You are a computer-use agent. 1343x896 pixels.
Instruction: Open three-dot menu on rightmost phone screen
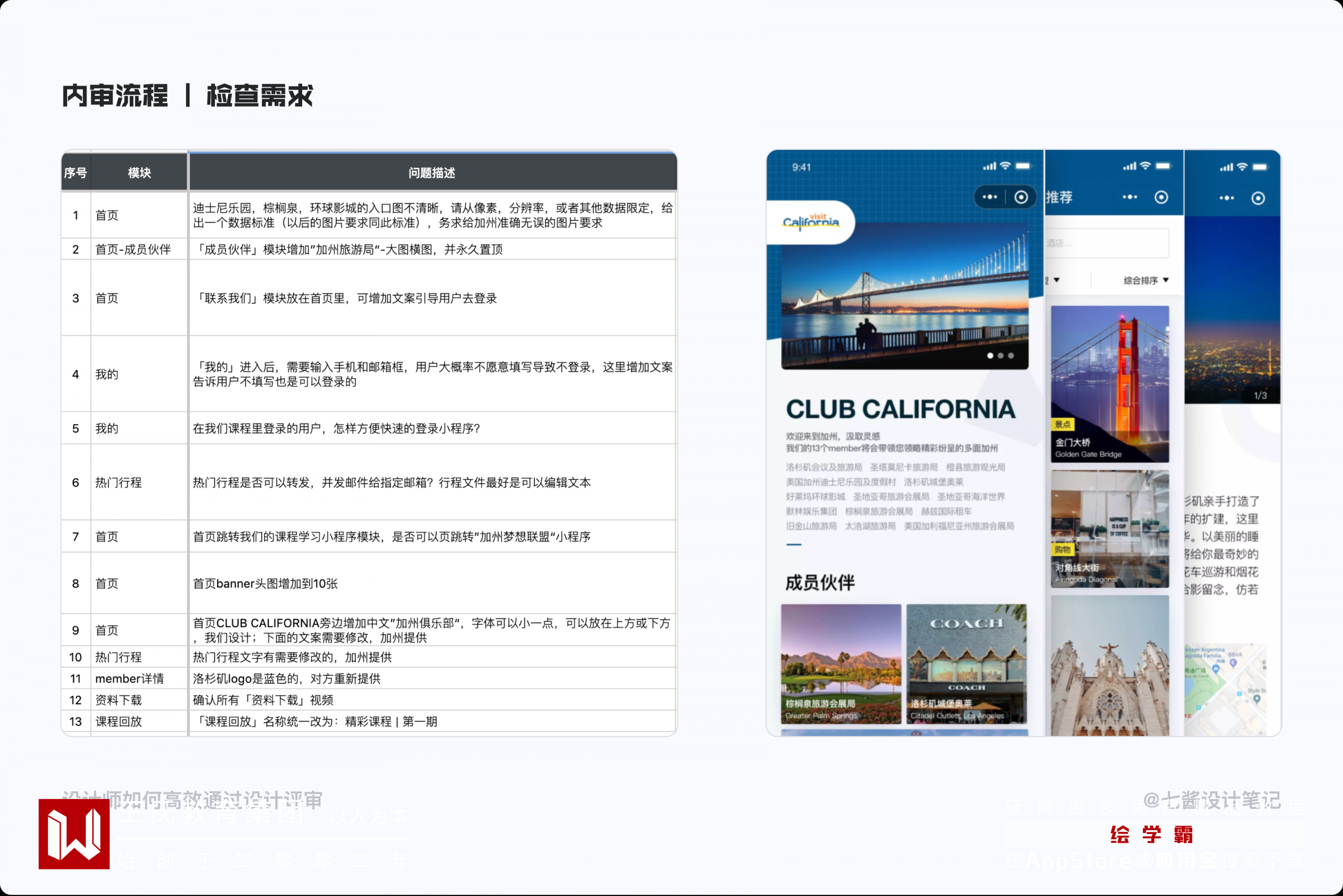(1227, 198)
